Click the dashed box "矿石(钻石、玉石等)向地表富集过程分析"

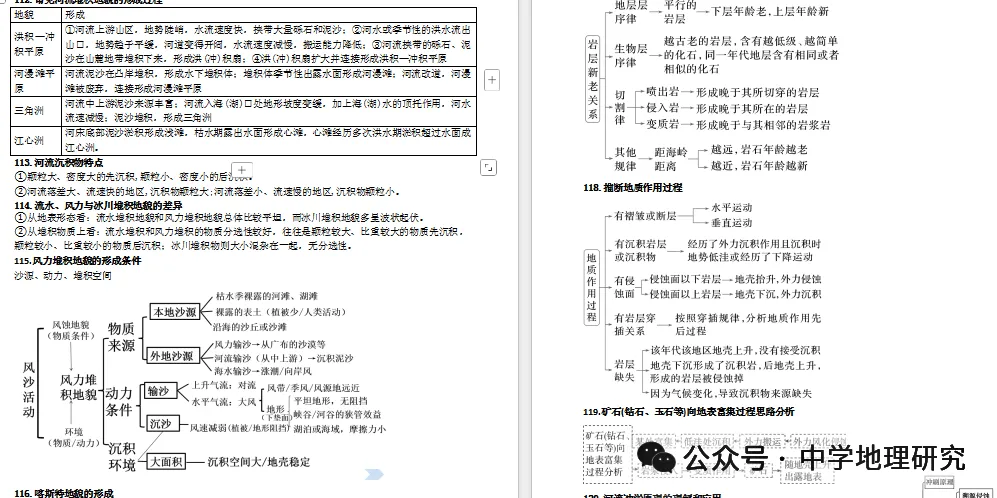click(607, 453)
